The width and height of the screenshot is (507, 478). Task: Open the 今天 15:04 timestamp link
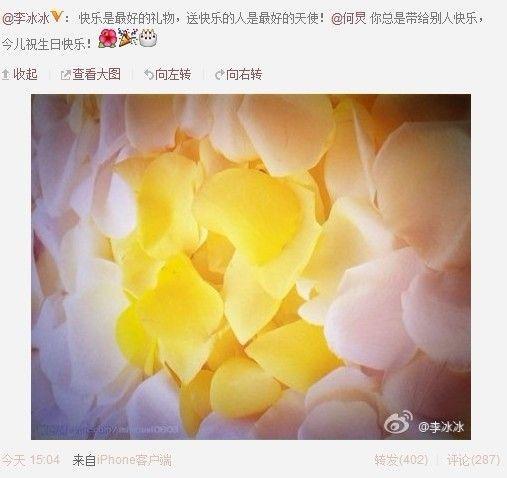[30, 460]
